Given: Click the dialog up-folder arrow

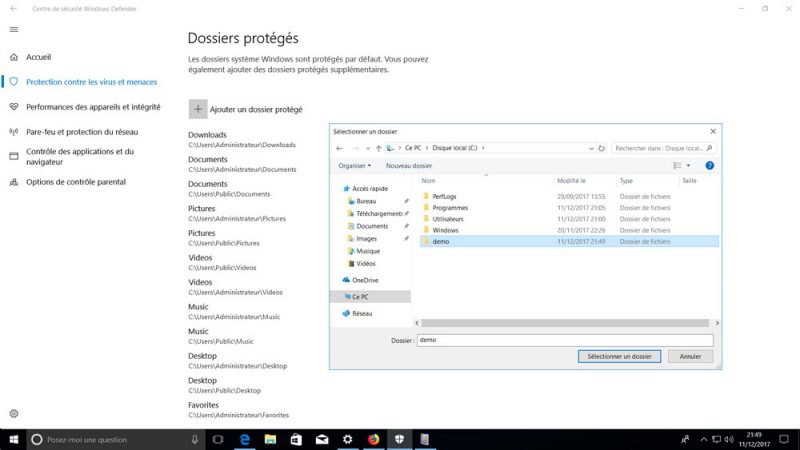Looking at the screenshot, I should [379, 148].
